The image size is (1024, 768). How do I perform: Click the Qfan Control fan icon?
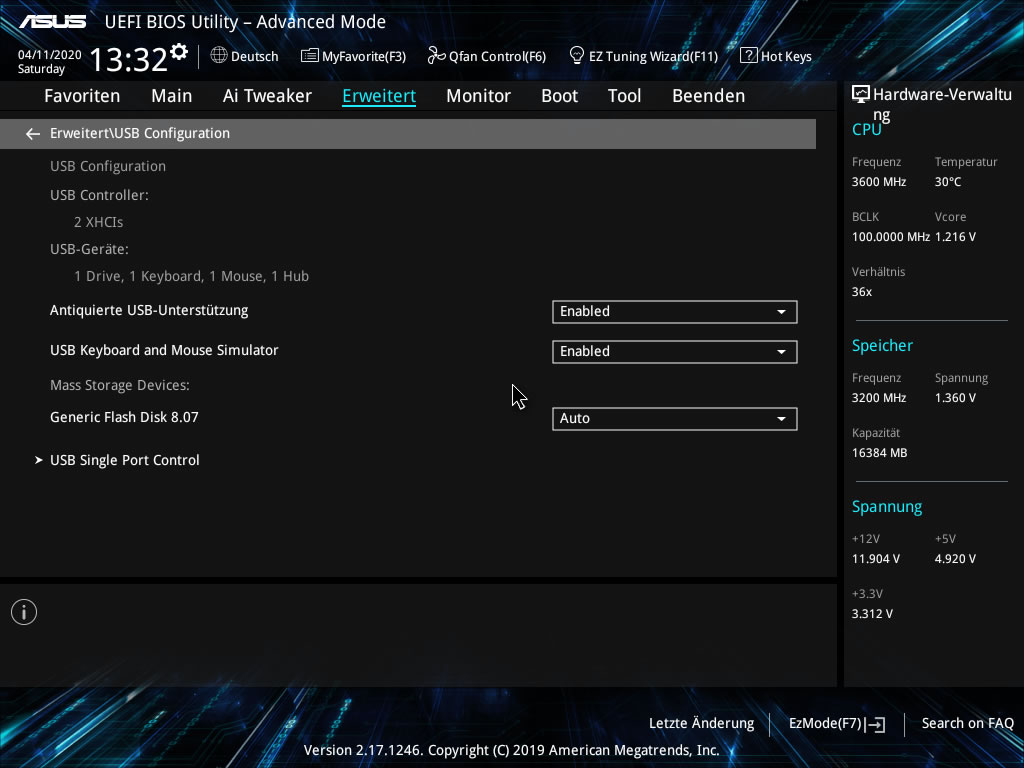point(436,56)
